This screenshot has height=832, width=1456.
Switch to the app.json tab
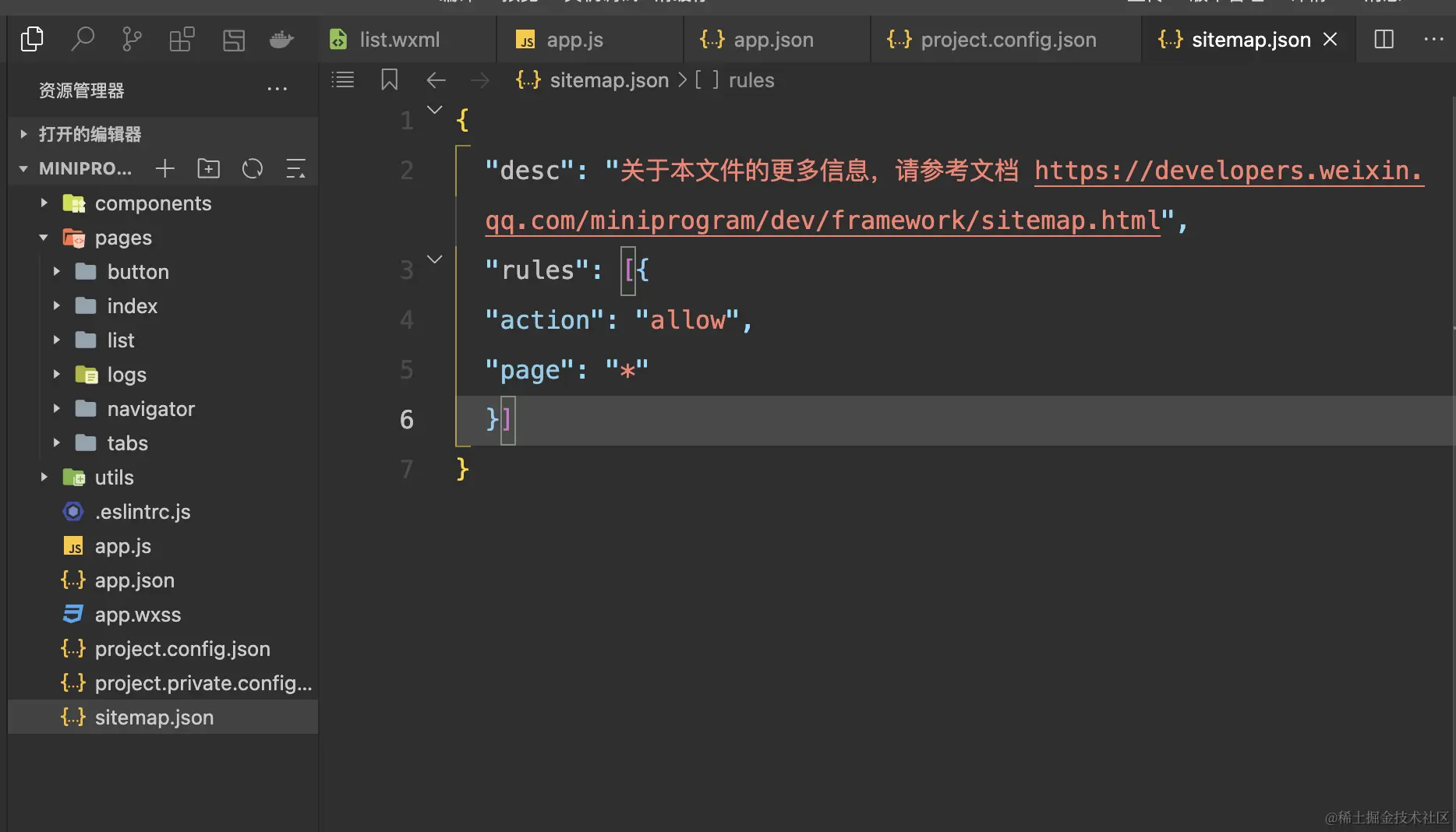(x=777, y=39)
